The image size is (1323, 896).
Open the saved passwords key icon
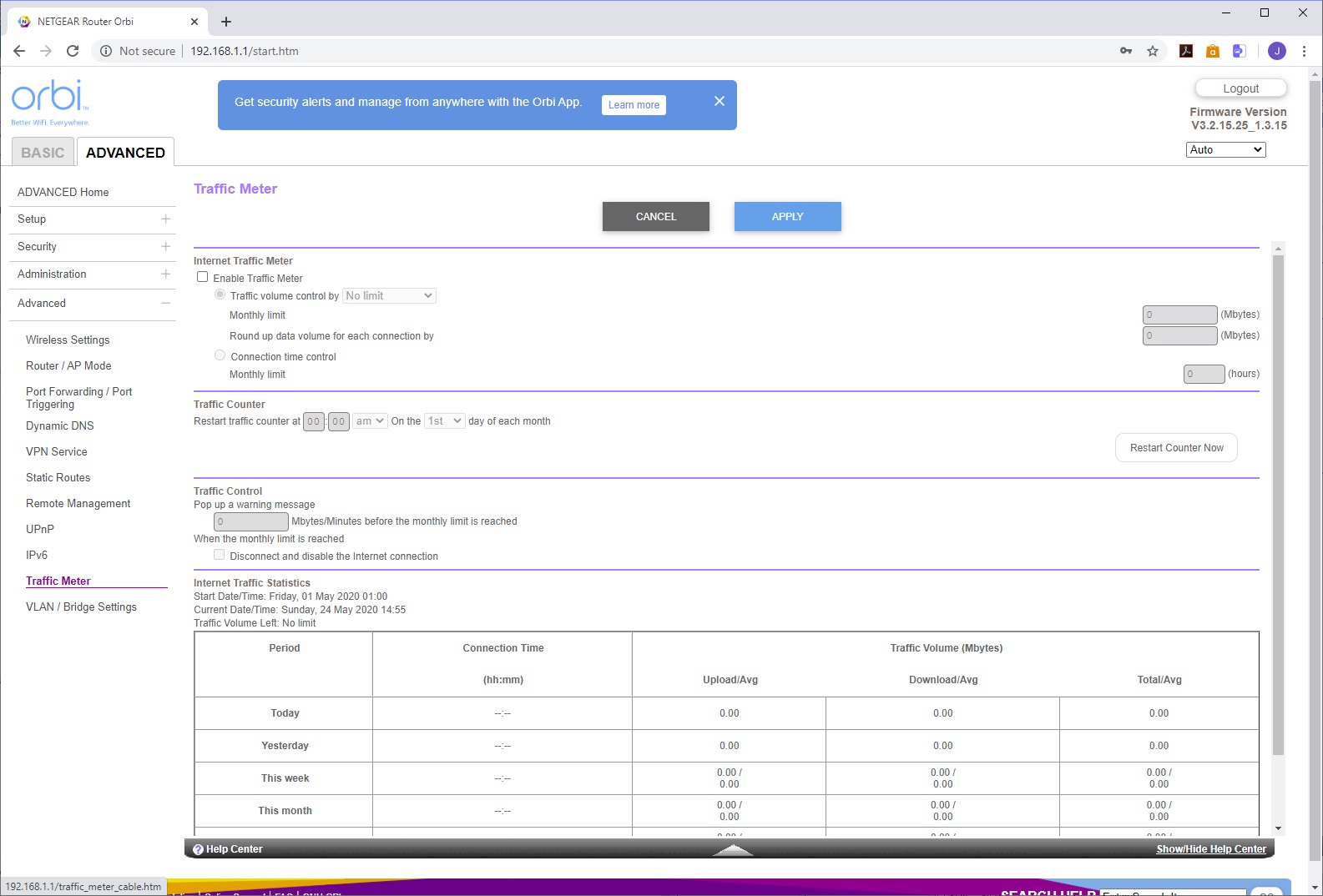[x=1126, y=51]
